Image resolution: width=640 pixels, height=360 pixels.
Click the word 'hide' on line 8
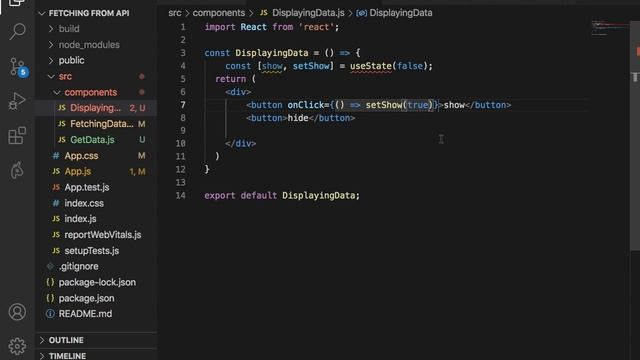(x=298, y=118)
